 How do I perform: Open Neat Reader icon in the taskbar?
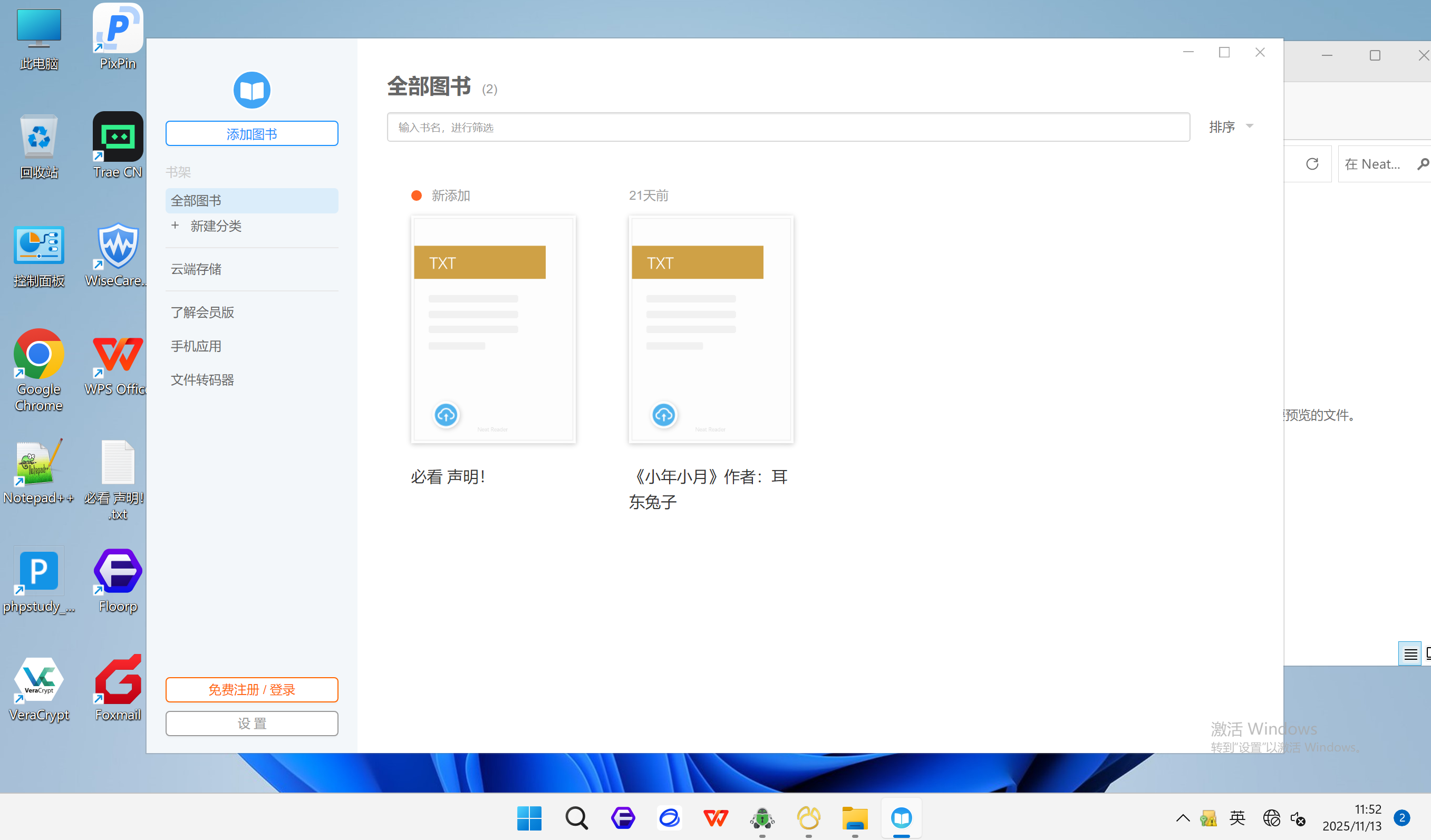point(901,818)
